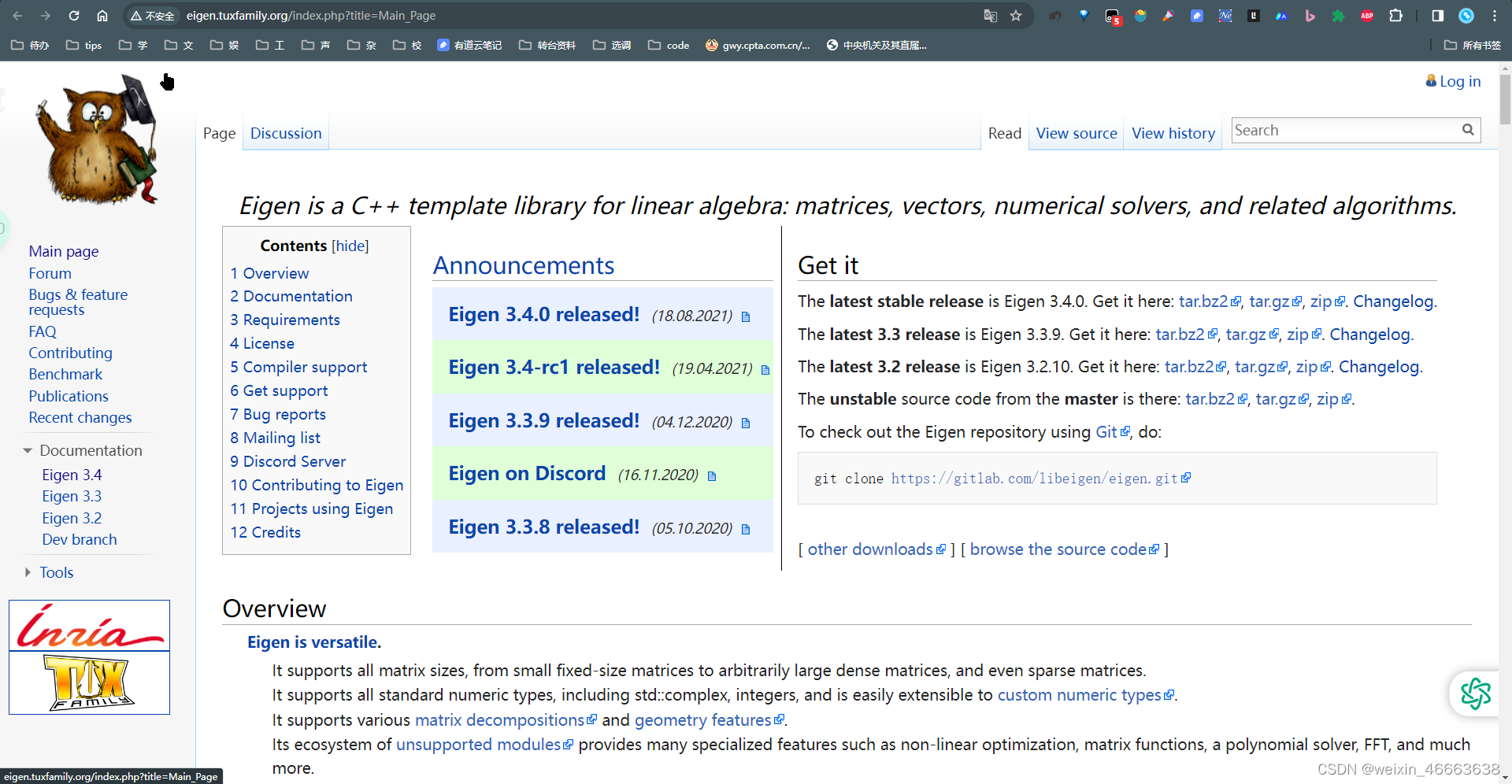Bookmark the page using the star icon

(x=1016, y=16)
